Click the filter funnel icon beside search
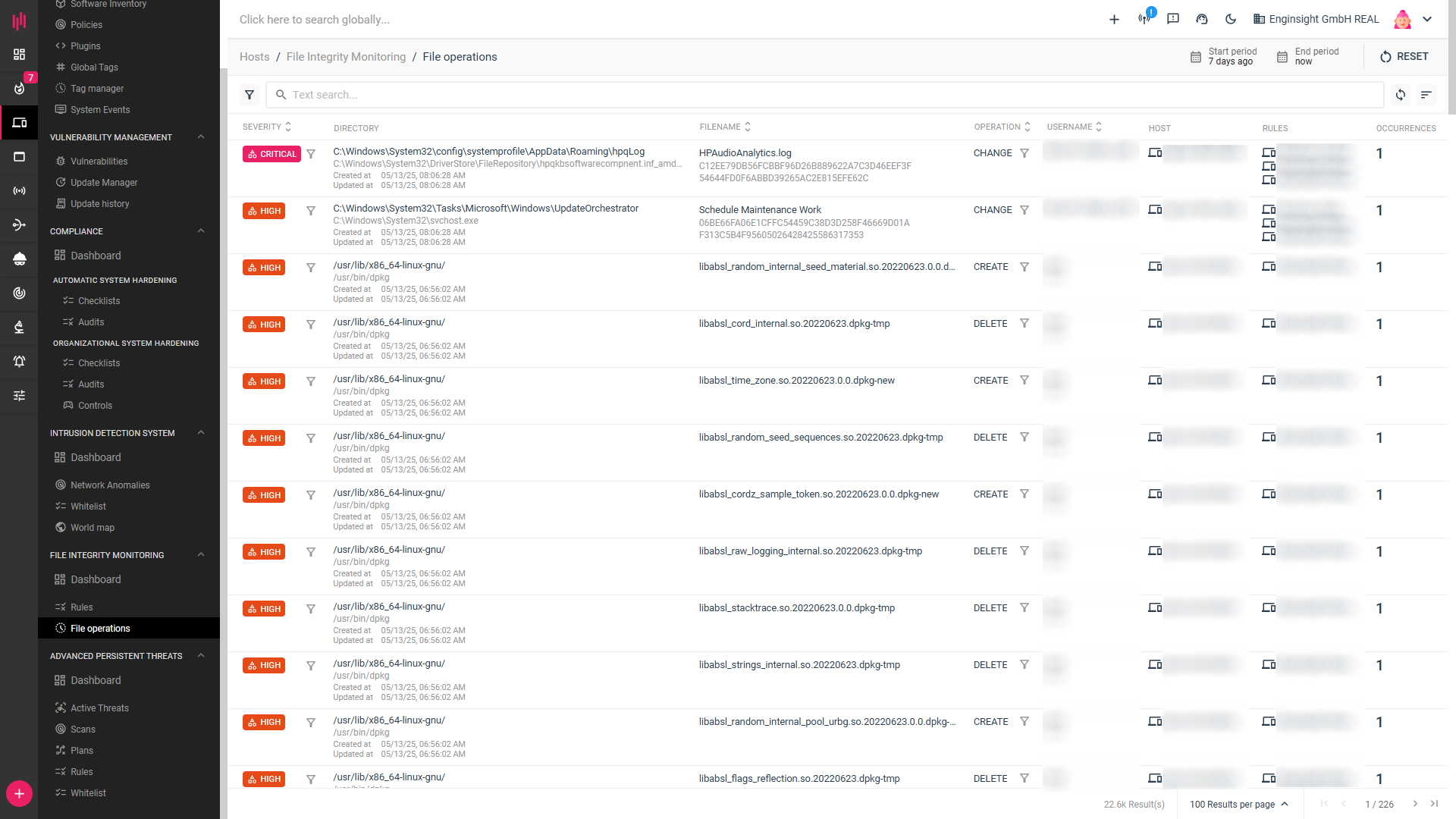 coord(249,95)
